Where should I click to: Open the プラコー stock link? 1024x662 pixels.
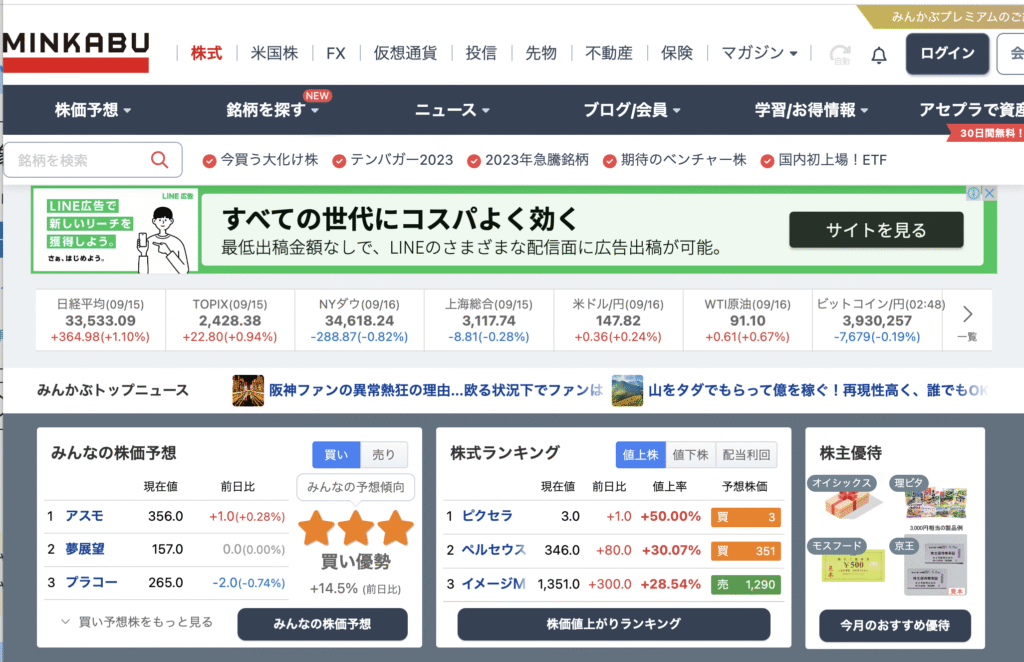point(91,582)
